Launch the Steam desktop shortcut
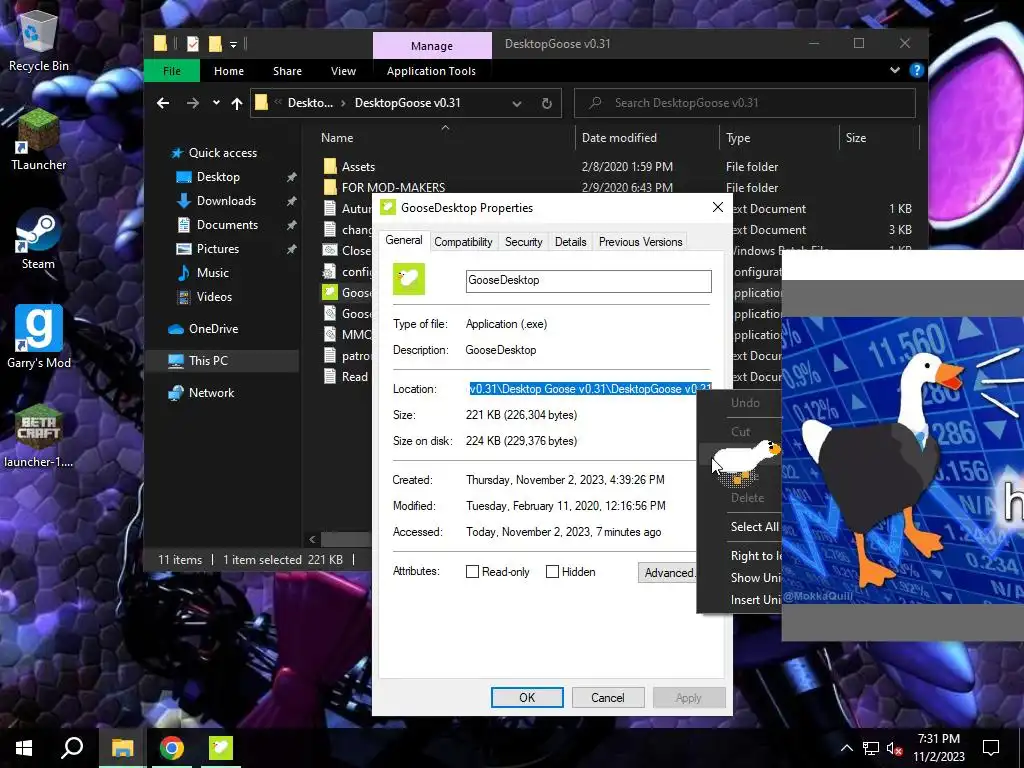Screen dimensions: 1024x768 click(x=38, y=240)
